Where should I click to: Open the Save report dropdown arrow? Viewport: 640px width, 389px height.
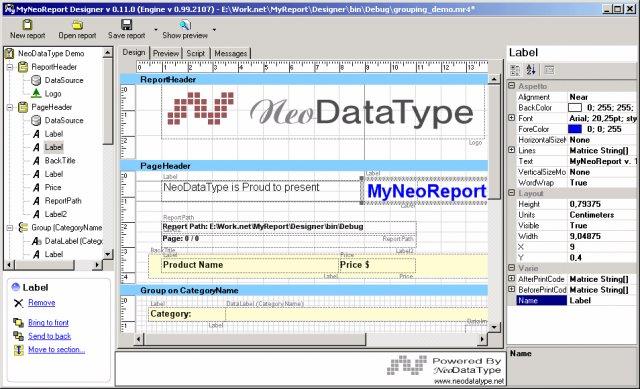(156, 29)
